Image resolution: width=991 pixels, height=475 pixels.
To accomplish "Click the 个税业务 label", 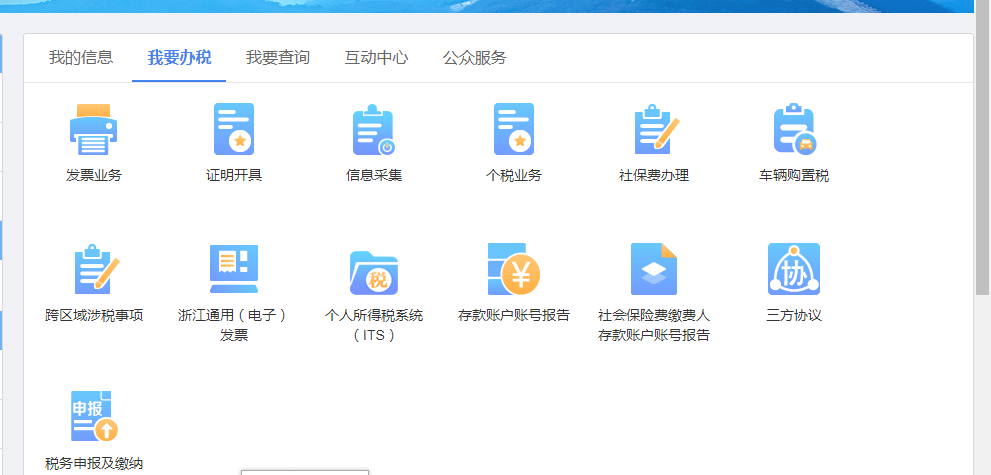I will (514, 176).
